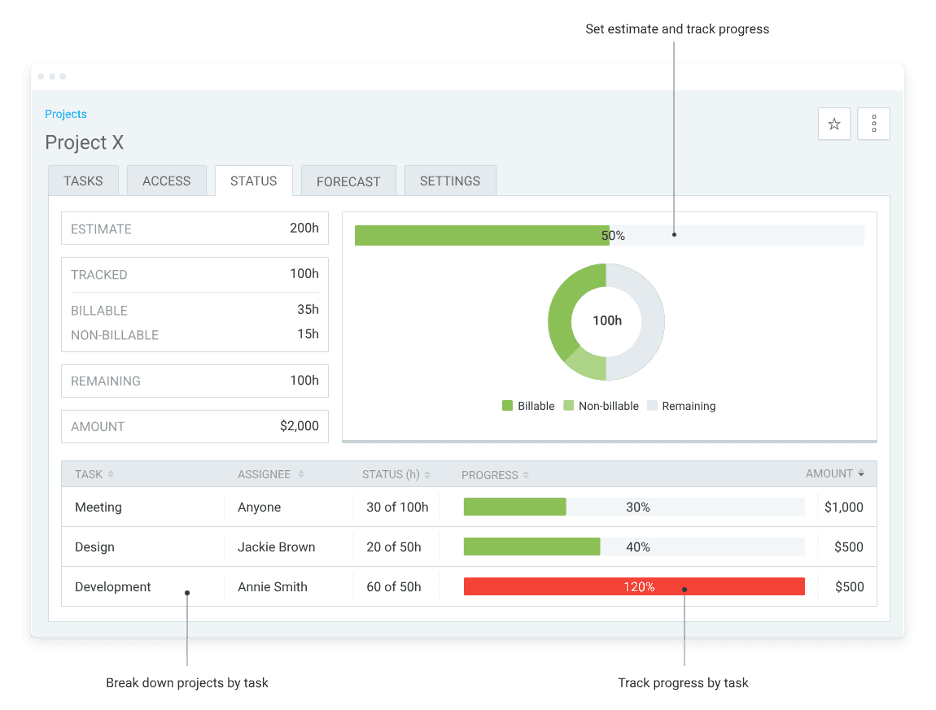
Task: Open the SETTINGS tab
Action: coord(449,180)
